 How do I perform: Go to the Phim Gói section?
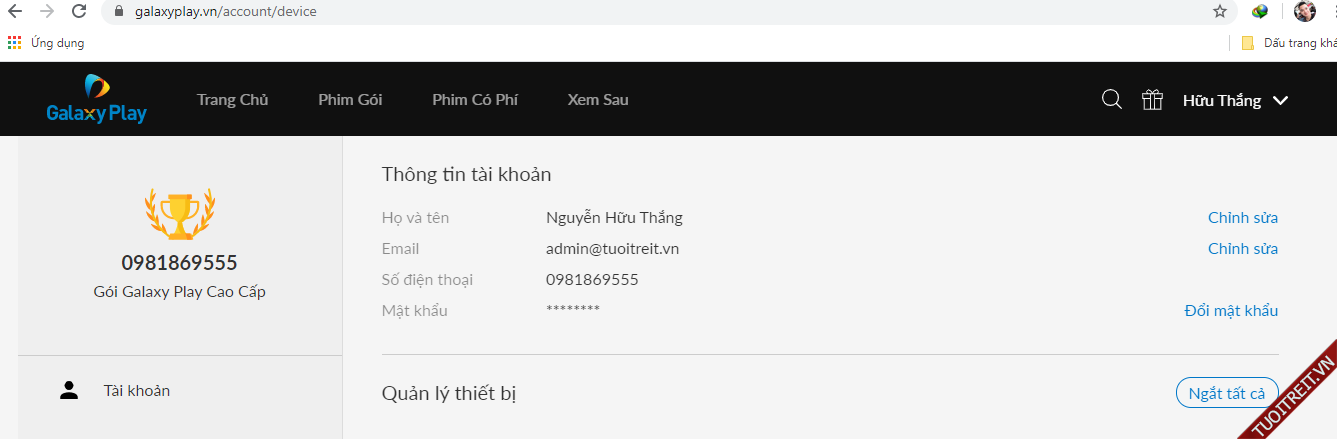pos(350,100)
